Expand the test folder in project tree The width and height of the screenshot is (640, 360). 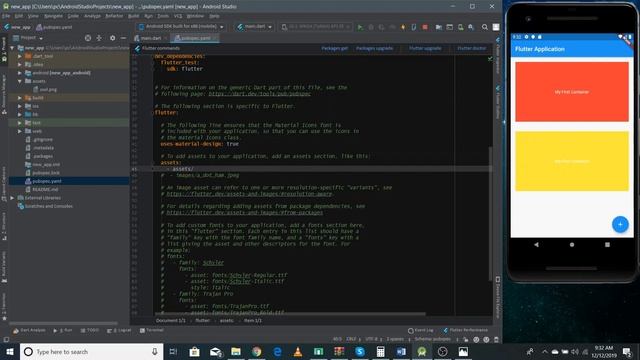click(x=20, y=122)
